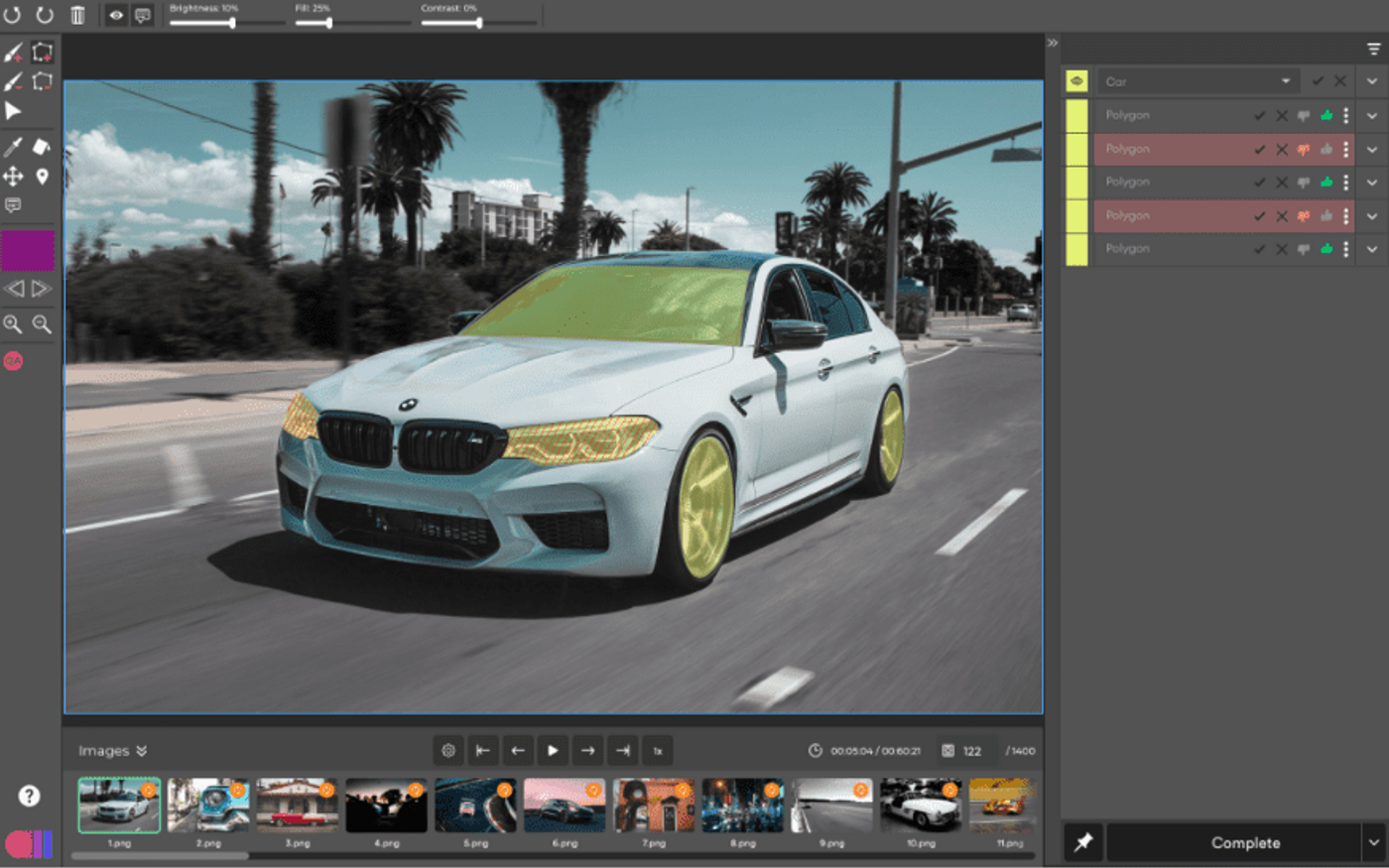Screen dimensions: 1389x868
Task: Toggle thumbs down on first Polygon
Action: [1304, 116]
